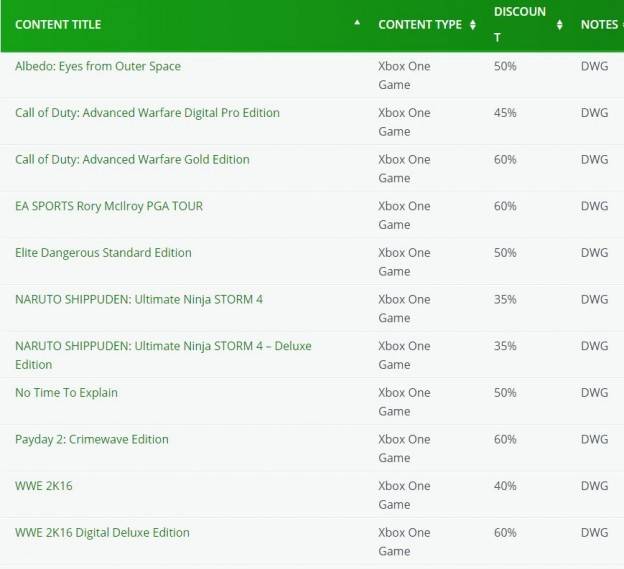Click the Discount header label

click(x=519, y=24)
